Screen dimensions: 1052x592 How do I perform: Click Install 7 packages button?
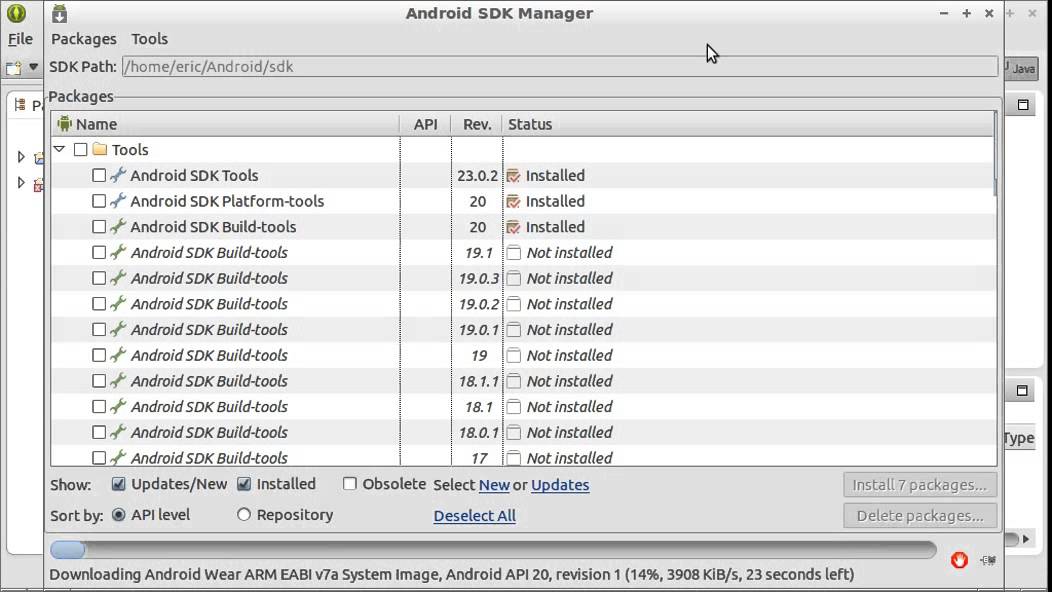click(x=920, y=485)
